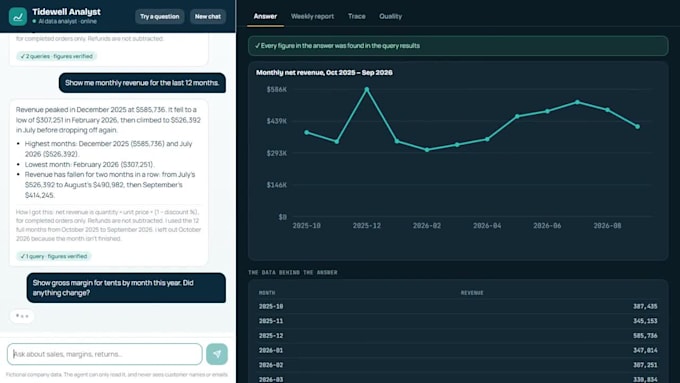This screenshot has height=383, width=680.
Task: Select the 2025-10 table row
Action: 458,306
